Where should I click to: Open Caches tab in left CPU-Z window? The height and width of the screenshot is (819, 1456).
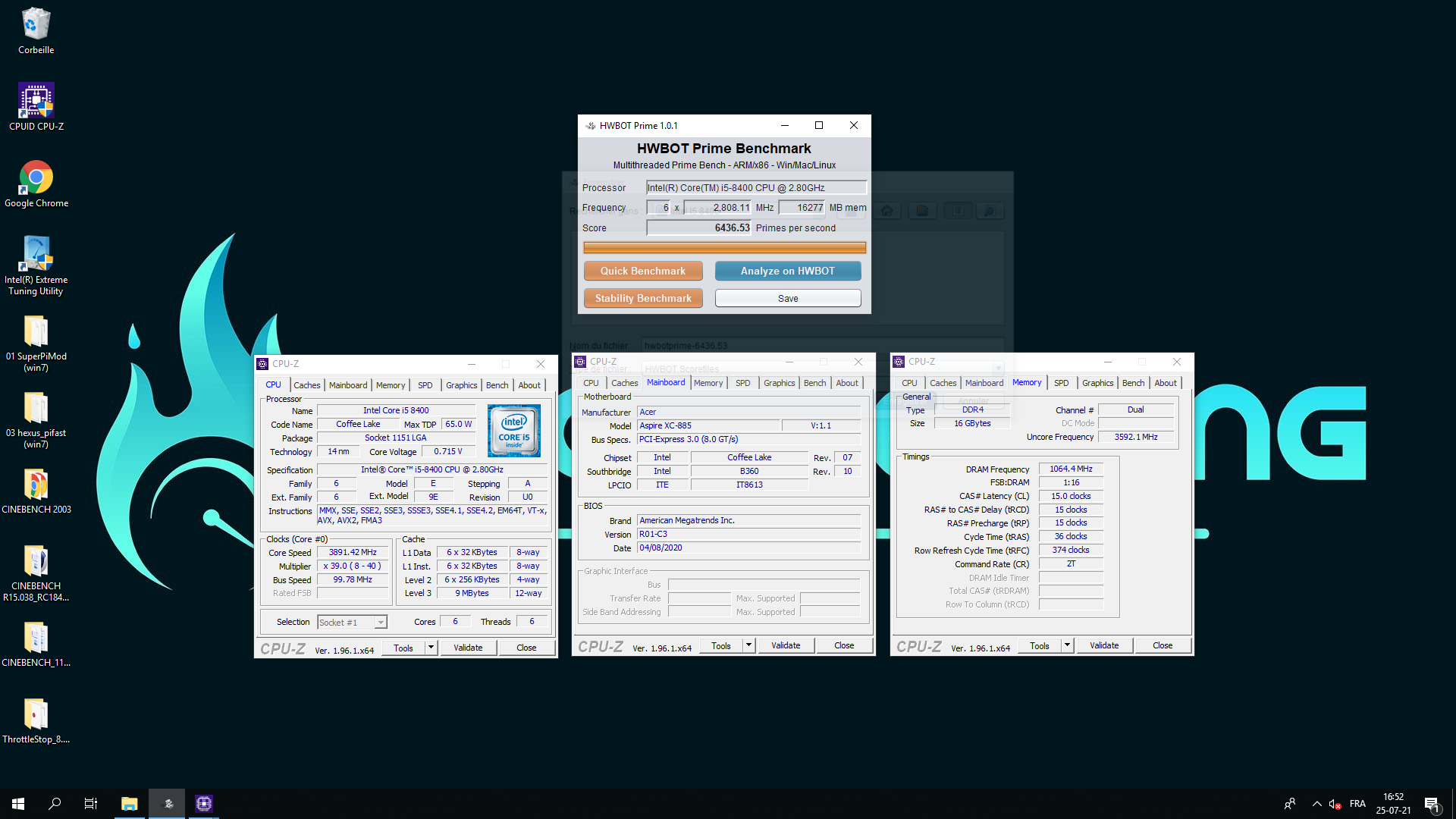coord(307,385)
